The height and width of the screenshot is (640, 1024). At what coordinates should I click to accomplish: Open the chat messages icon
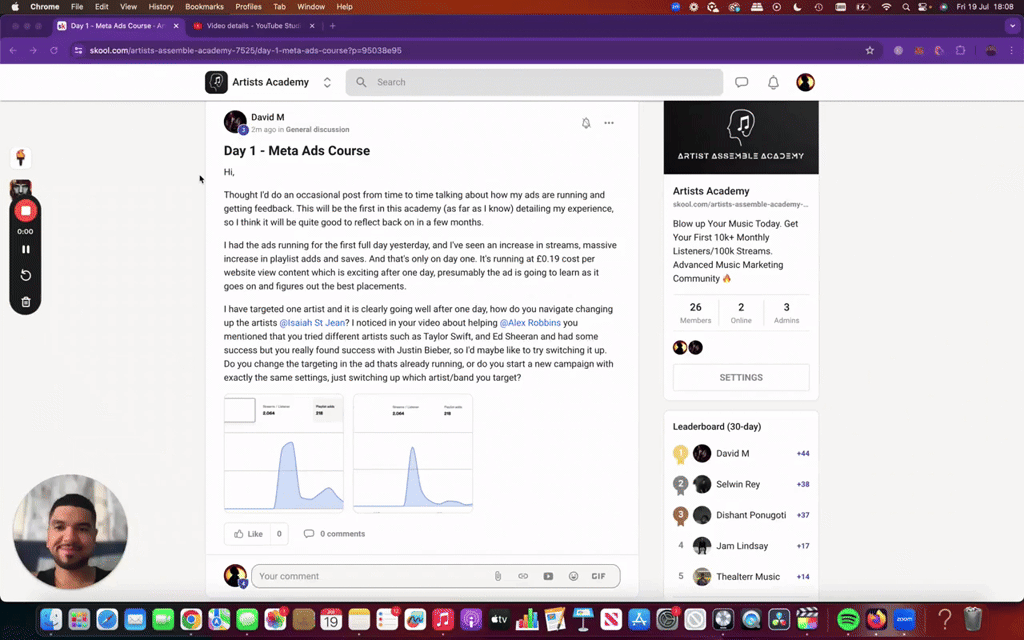[x=741, y=82]
